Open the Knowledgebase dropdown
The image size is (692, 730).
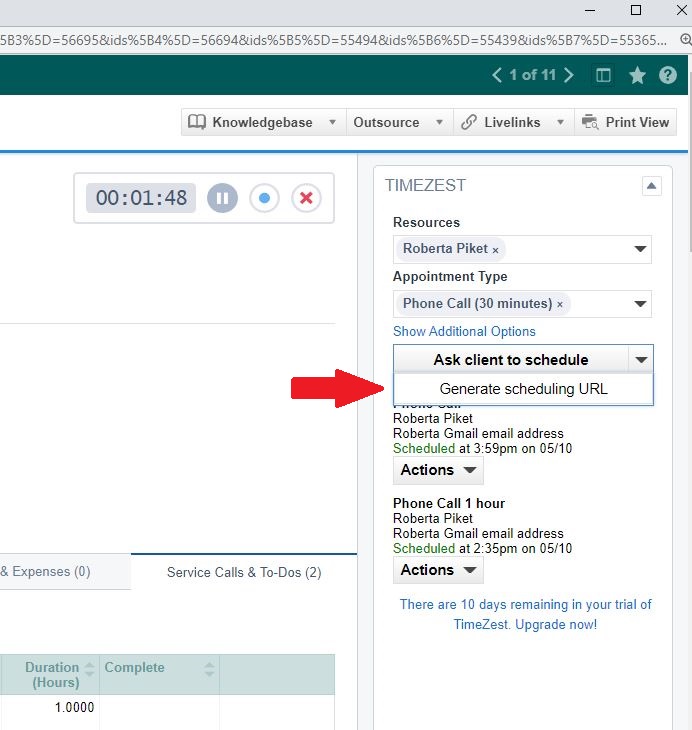(262, 122)
